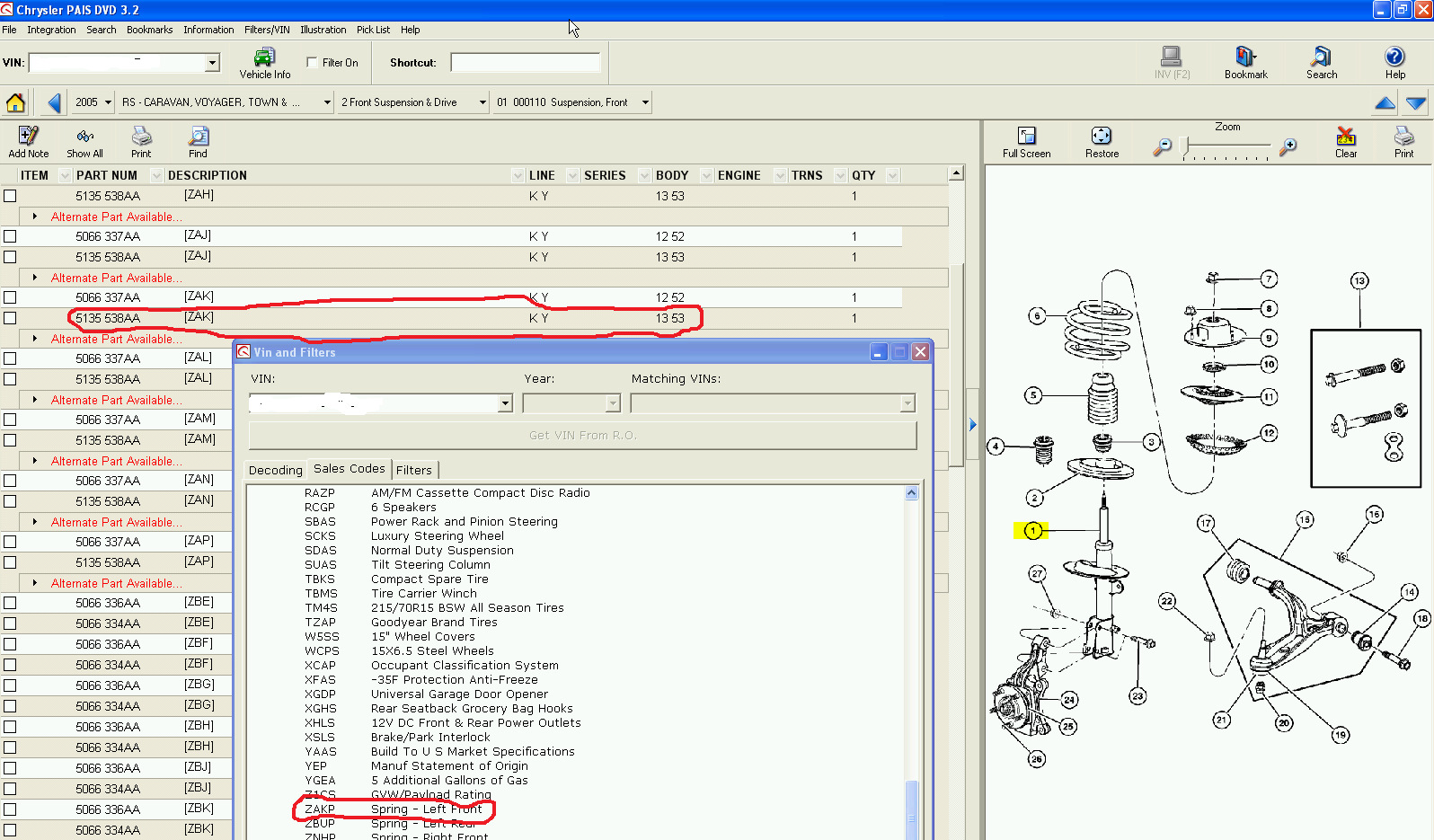Select callout 6 coil spring in illustration
The width and height of the screenshot is (1434, 840).
(1037, 315)
